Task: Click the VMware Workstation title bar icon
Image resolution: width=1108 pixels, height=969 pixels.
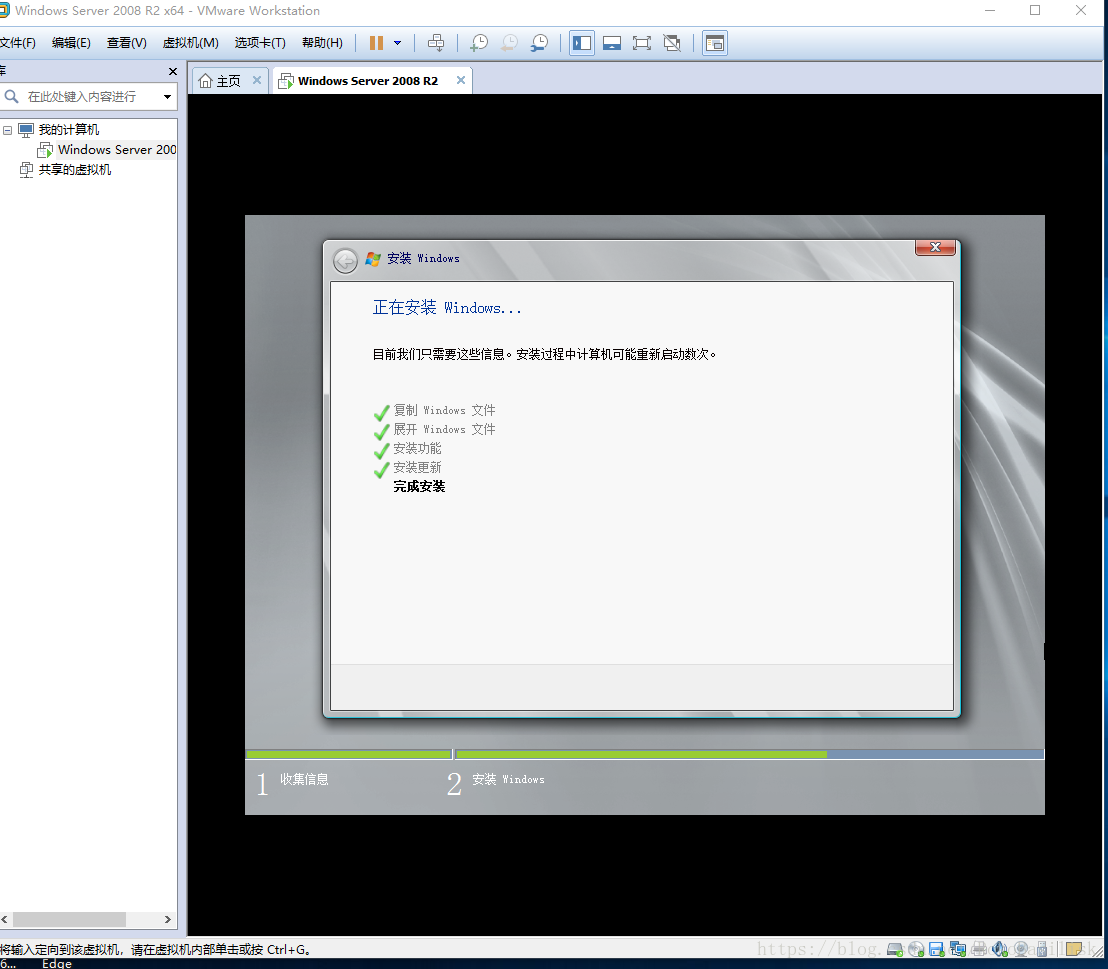Action: pyautogui.click(x=4, y=11)
